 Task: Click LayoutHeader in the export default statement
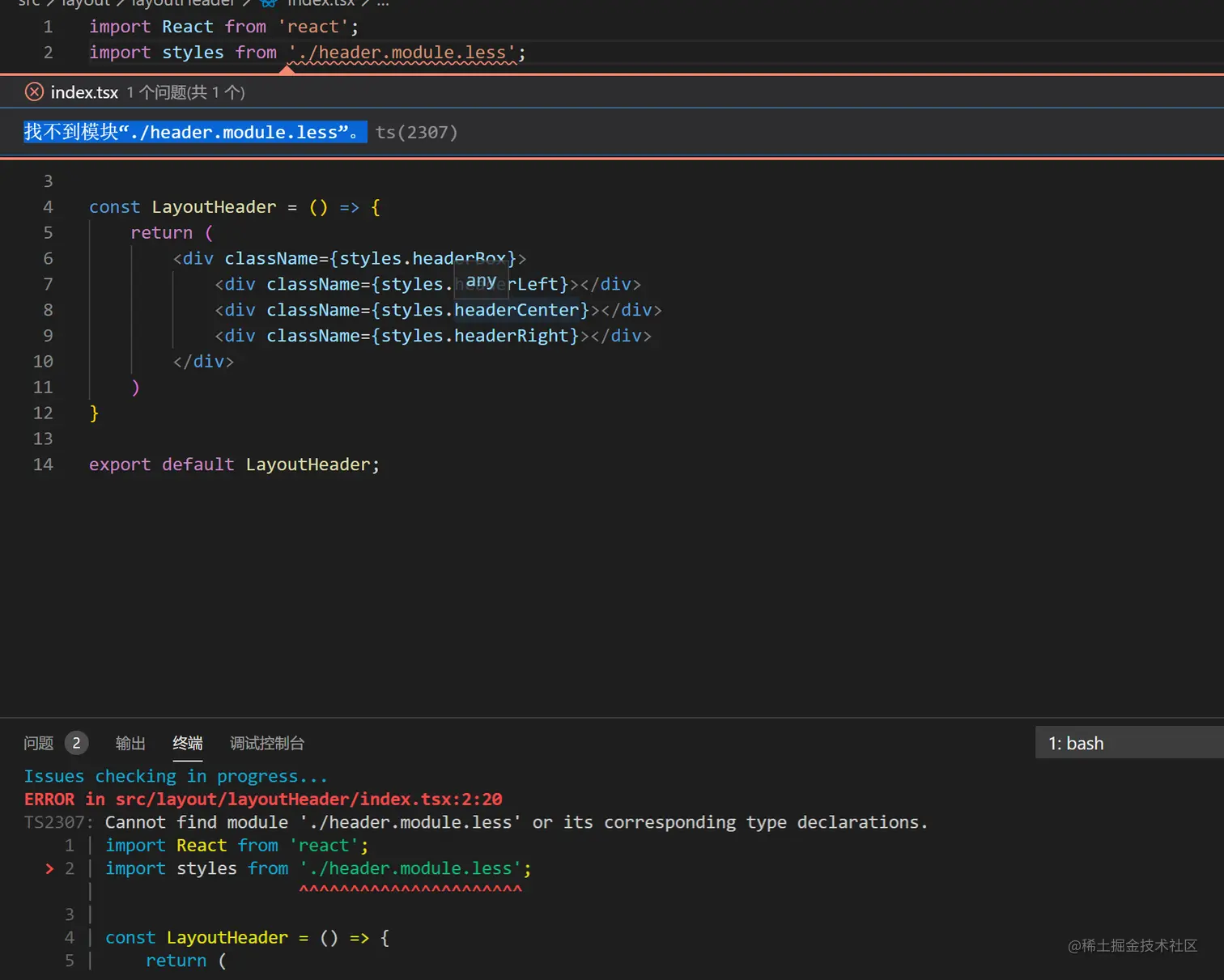tap(308, 465)
